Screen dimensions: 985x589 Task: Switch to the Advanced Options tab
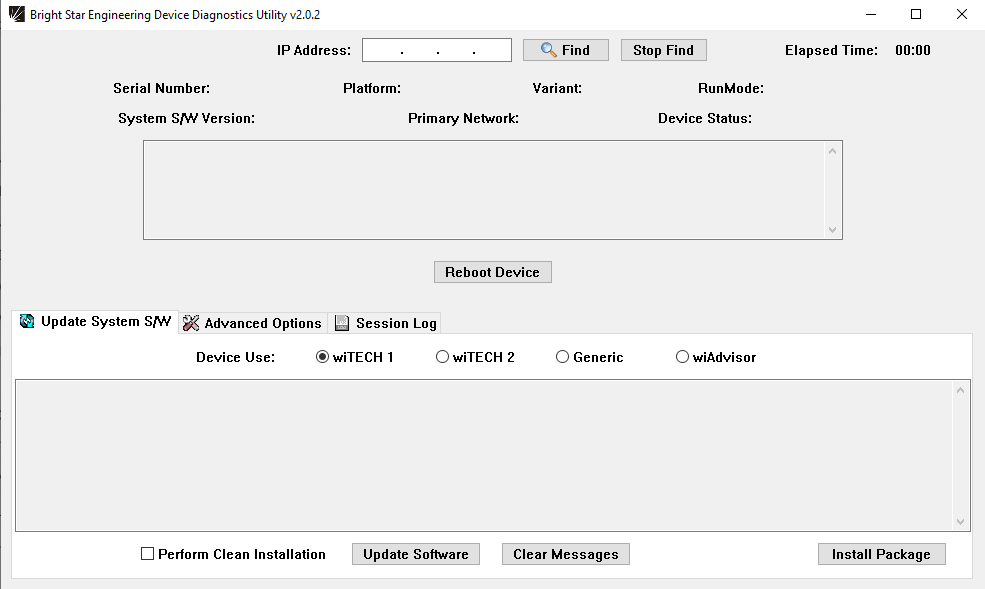[252, 323]
